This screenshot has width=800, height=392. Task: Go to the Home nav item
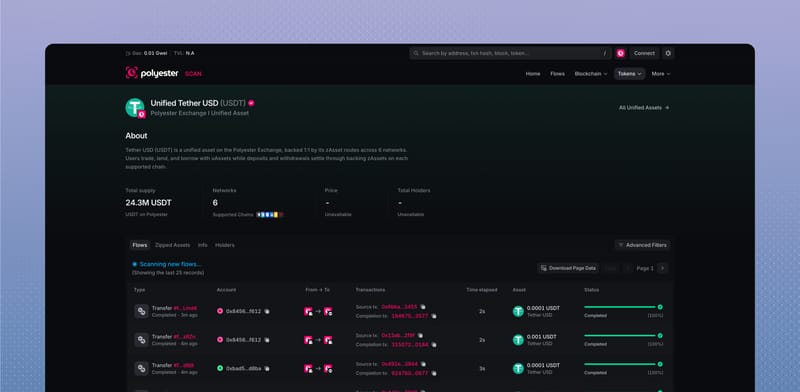click(x=533, y=74)
